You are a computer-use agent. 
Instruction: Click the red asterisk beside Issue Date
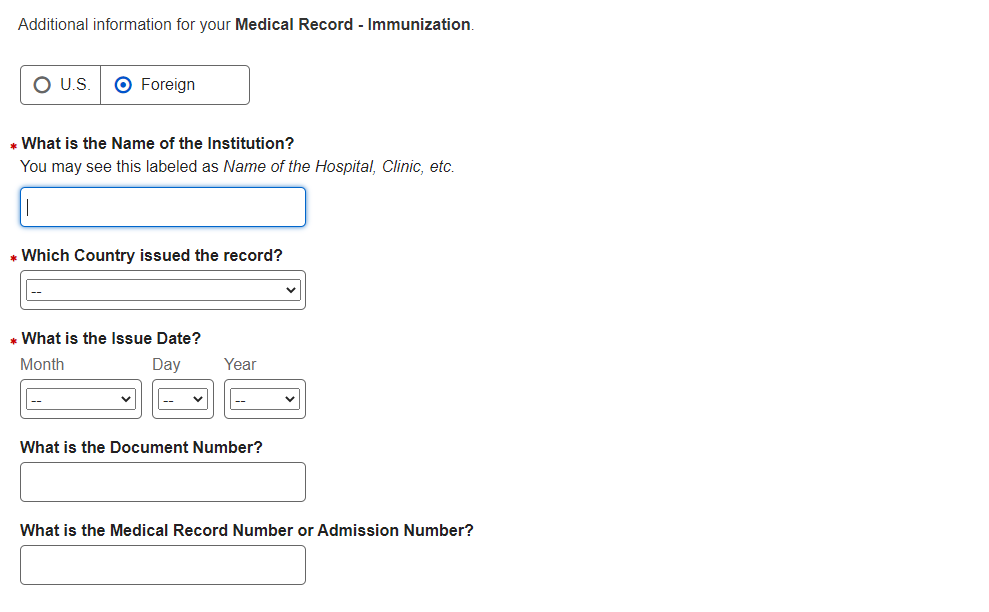[14, 342]
